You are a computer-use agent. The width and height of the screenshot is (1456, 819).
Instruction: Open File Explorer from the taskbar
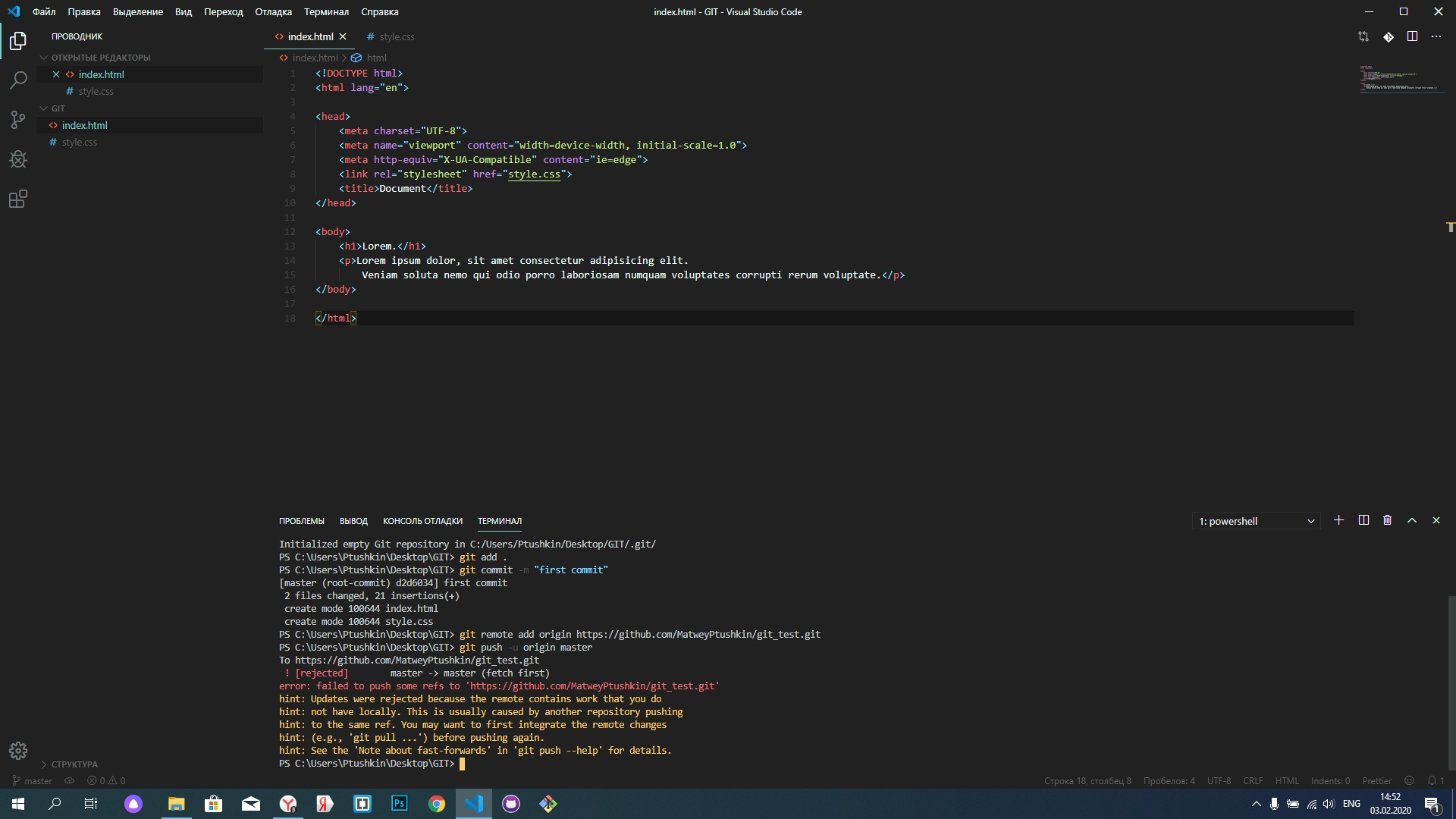point(177,804)
